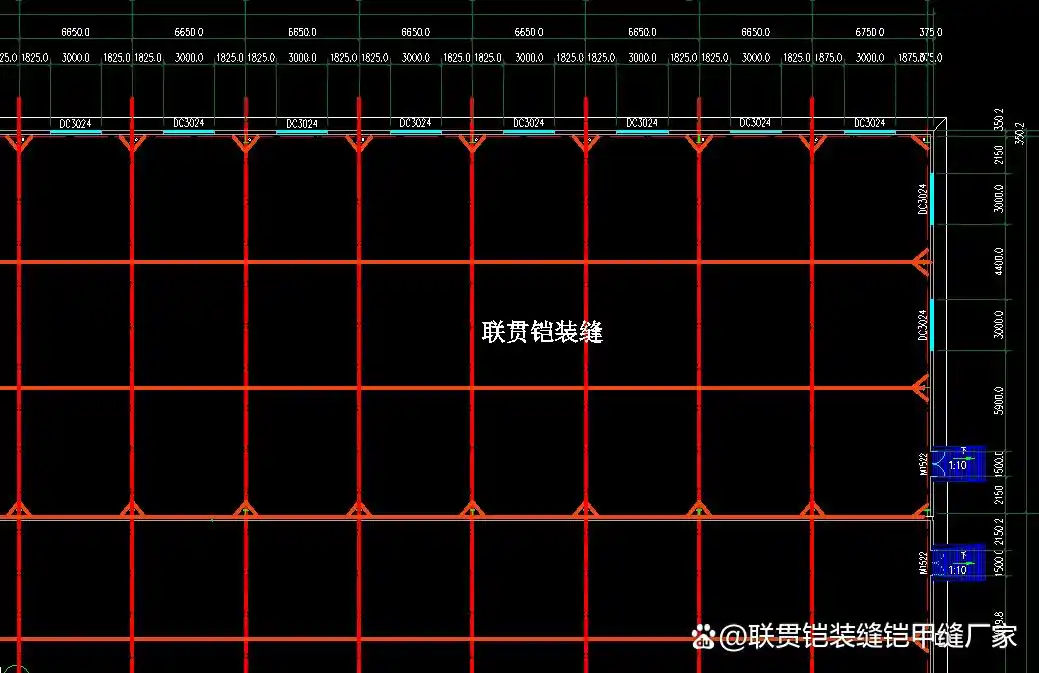Select the 6750.0 dimension at top right

pos(869,33)
